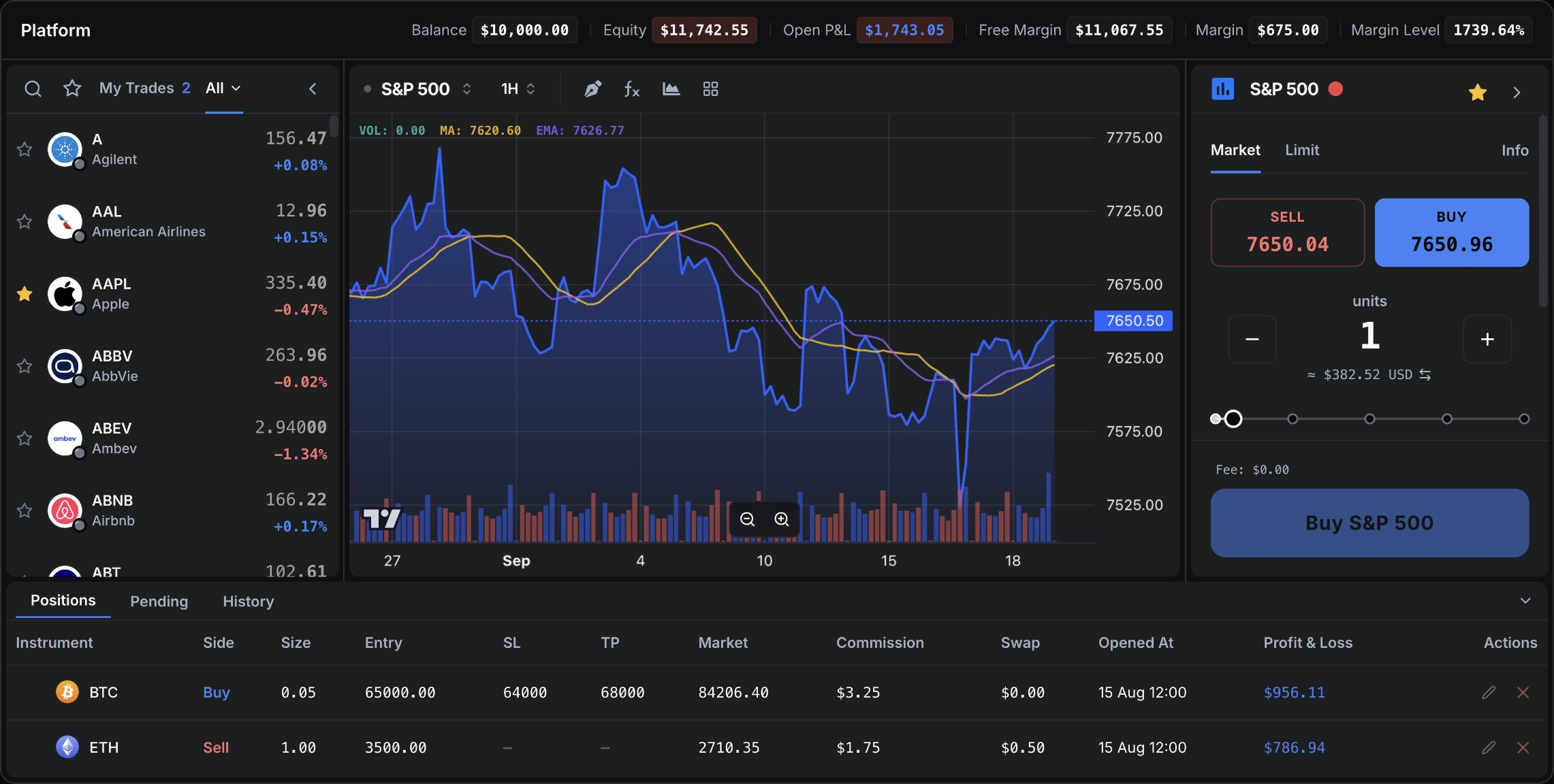Click SELL at 7650.04
This screenshot has width=1554, height=784.
(x=1287, y=232)
